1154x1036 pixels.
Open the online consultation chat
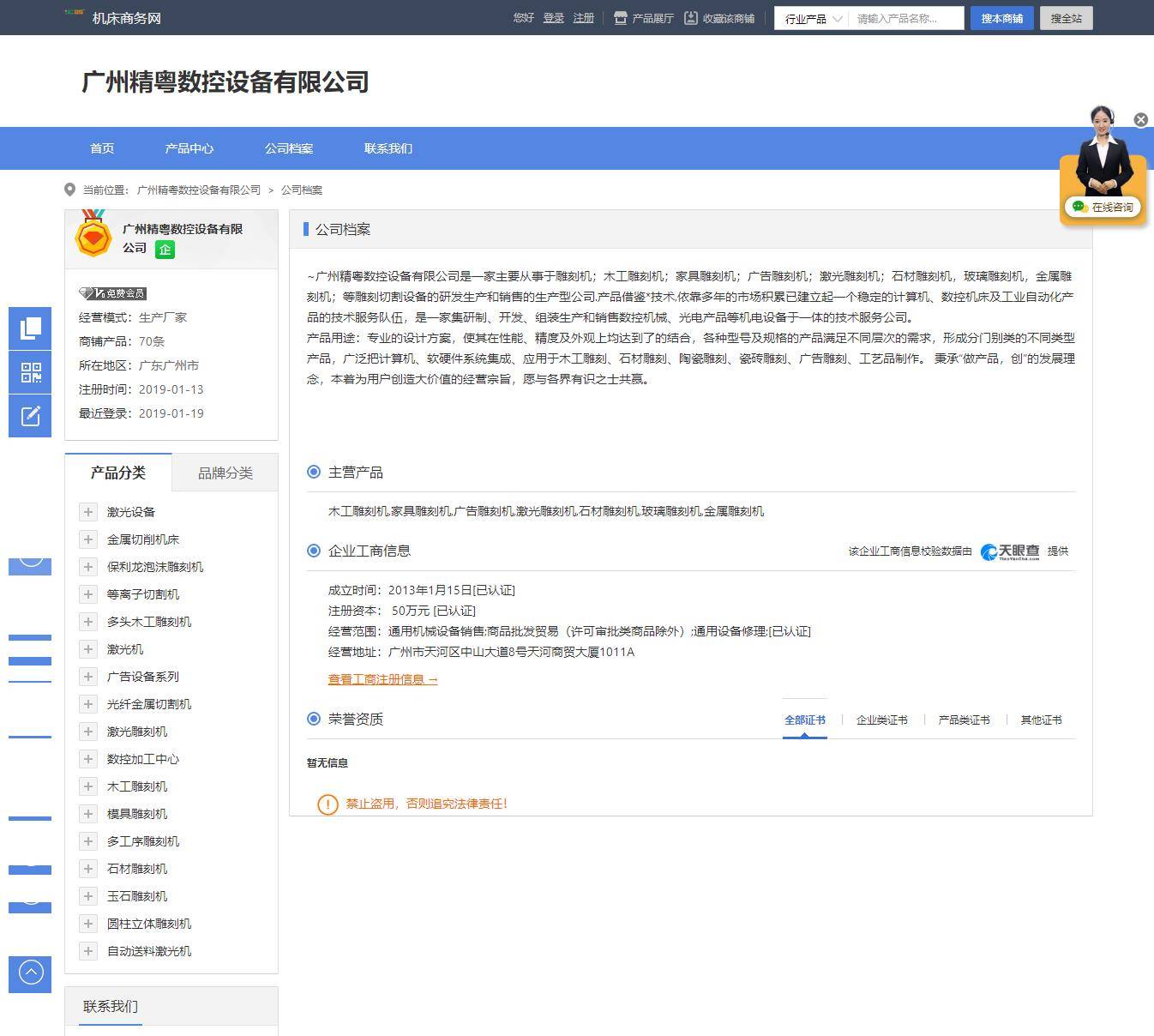pos(1103,207)
